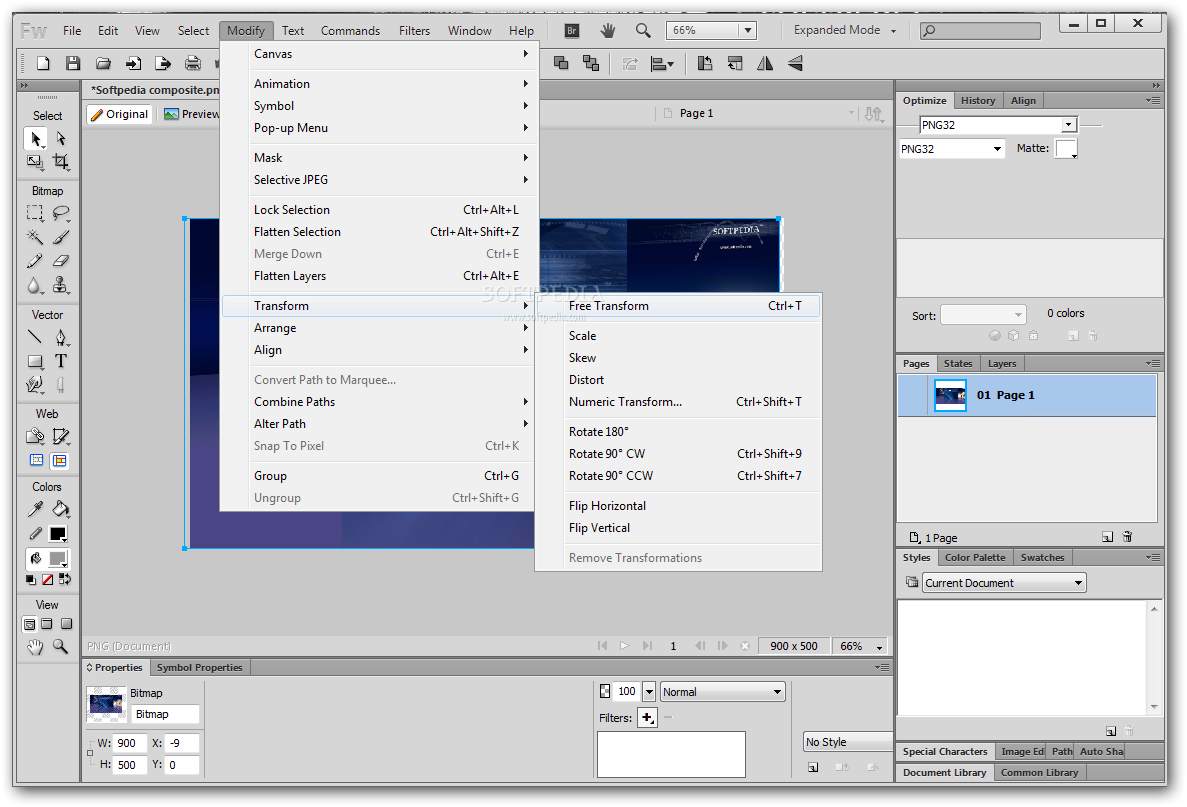Click the stroke color black swatch
The image size is (1187, 807).
(58, 534)
